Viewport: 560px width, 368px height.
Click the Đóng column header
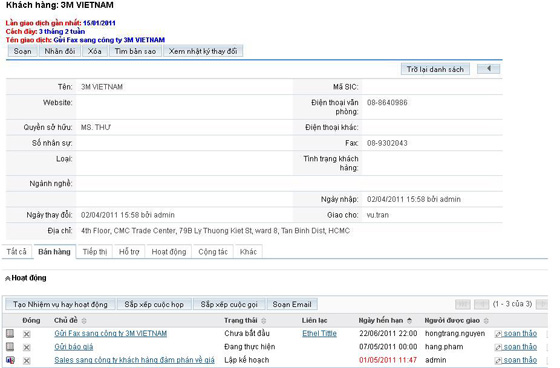[31, 320]
